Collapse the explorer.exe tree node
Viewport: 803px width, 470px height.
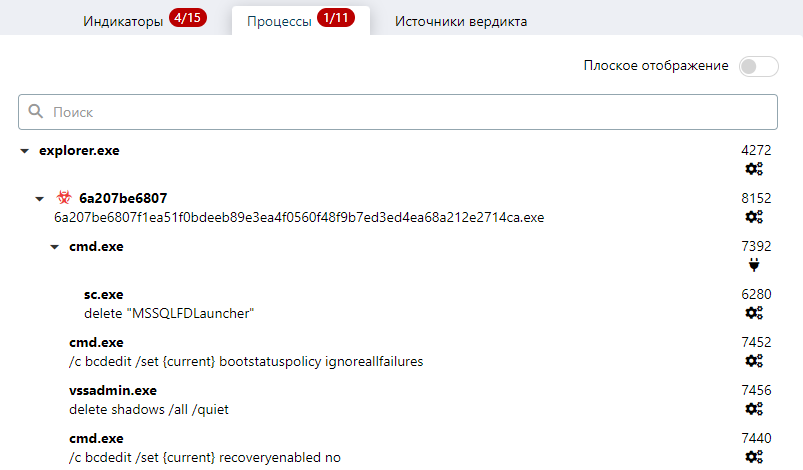24,151
